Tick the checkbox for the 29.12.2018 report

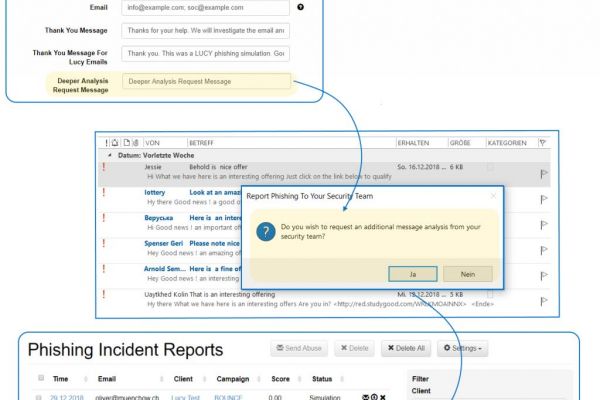click(41, 397)
